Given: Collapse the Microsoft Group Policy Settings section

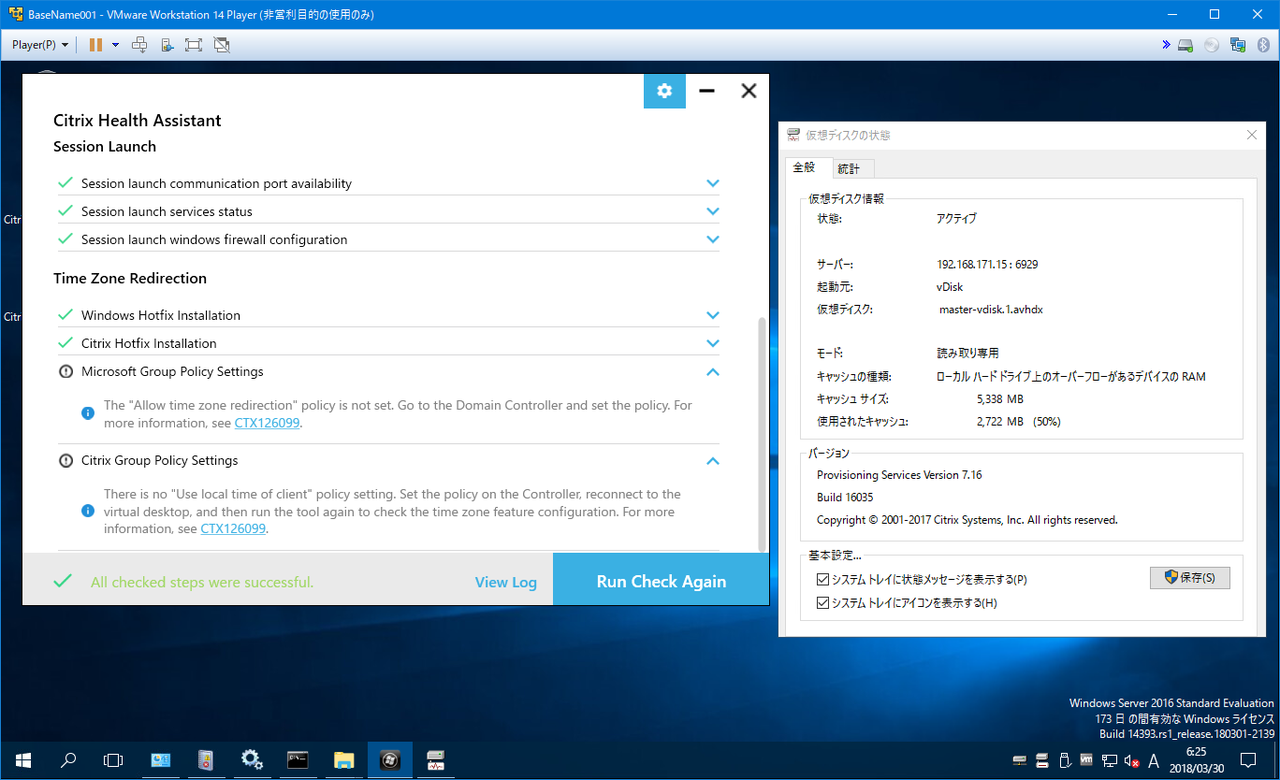Looking at the screenshot, I should (713, 372).
